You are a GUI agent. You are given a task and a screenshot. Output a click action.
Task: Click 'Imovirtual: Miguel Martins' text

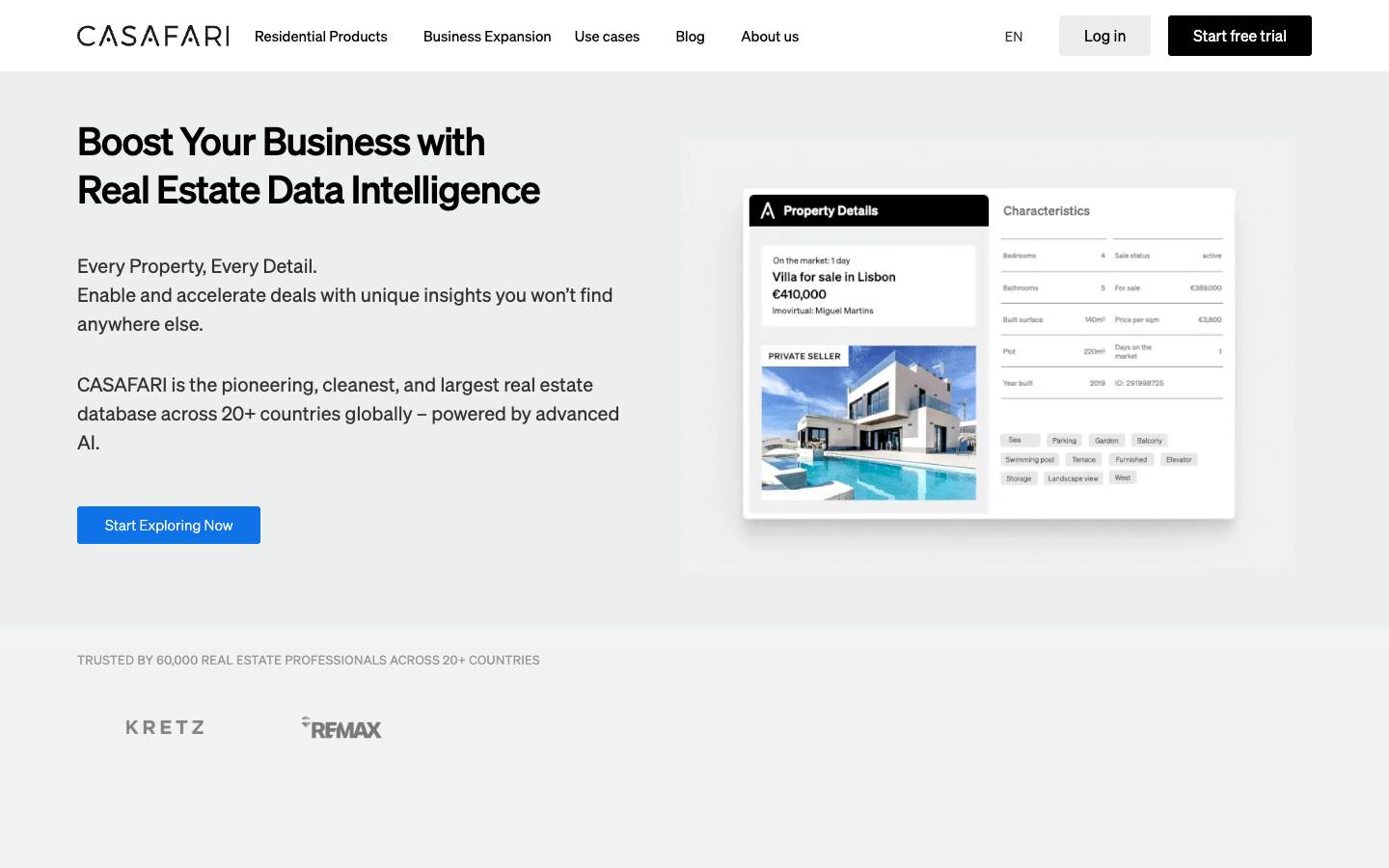pos(823,311)
